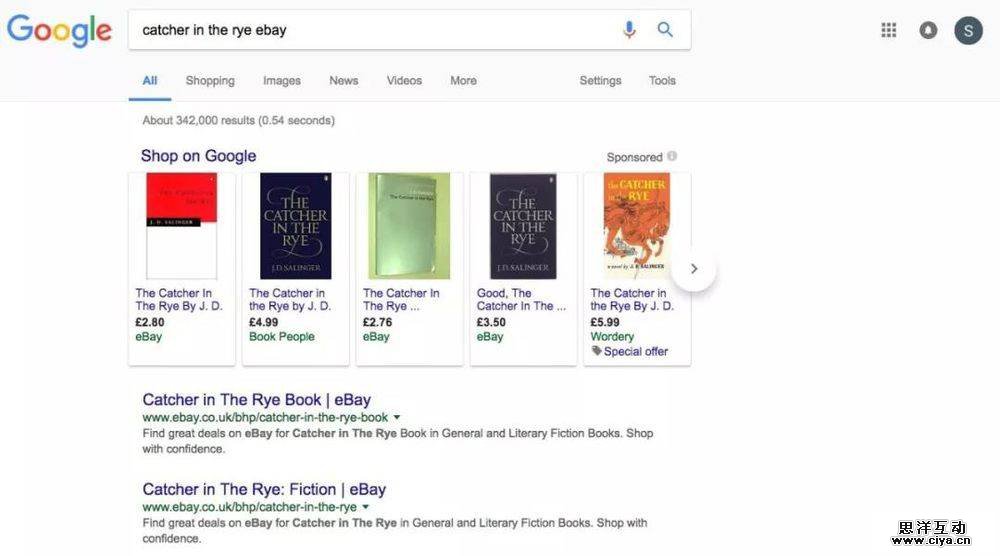Click the Sponsored info icon
The height and width of the screenshot is (556, 1000).
coord(672,156)
